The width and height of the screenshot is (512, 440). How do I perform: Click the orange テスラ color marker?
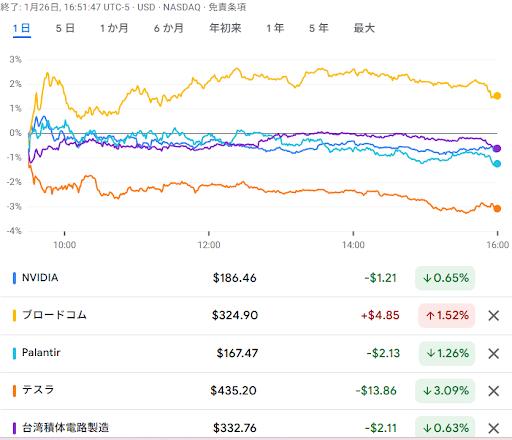[x=14, y=391]
